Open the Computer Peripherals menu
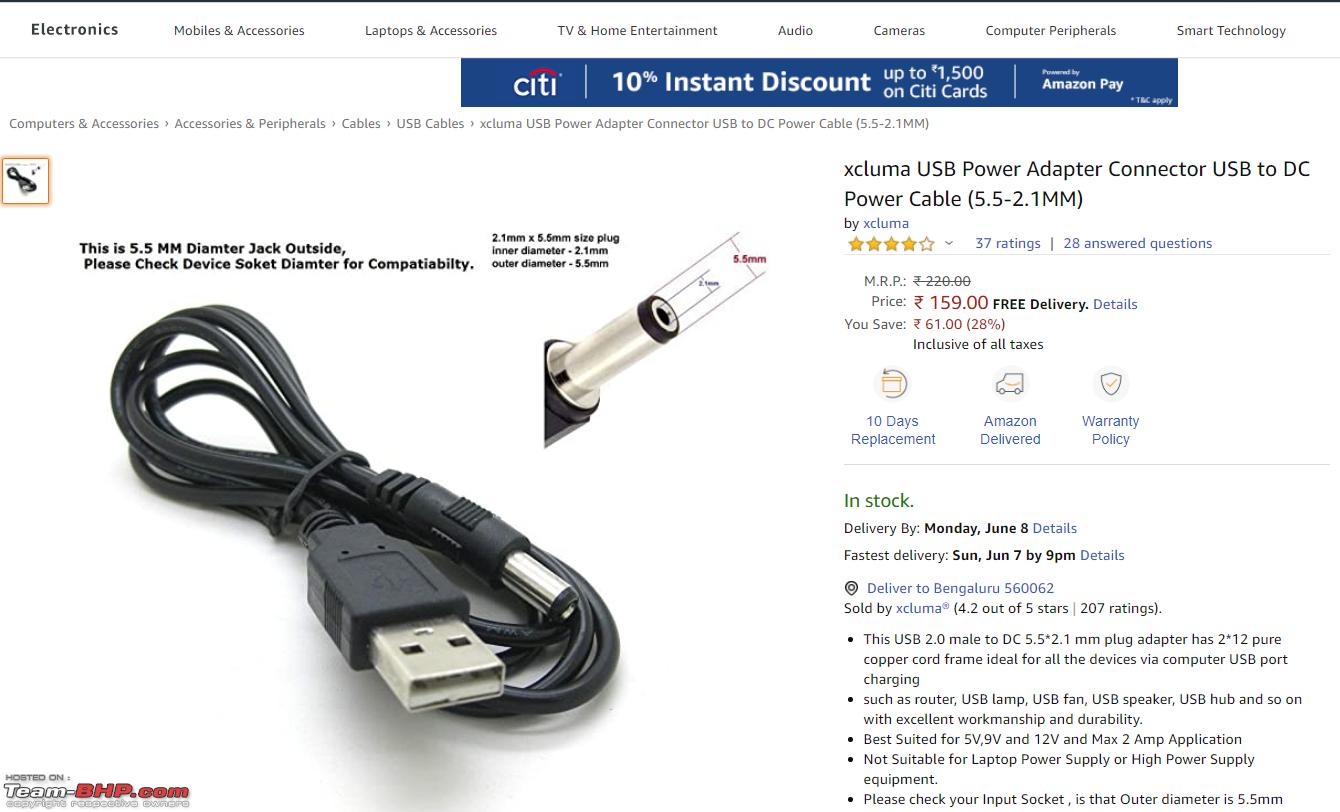 [x=1051, y=30]
